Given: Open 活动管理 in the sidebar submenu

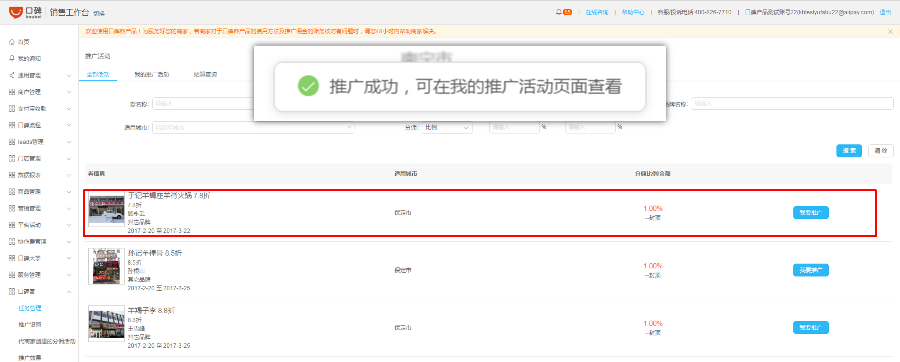Looking at the screenshot, I should (30, 308).
